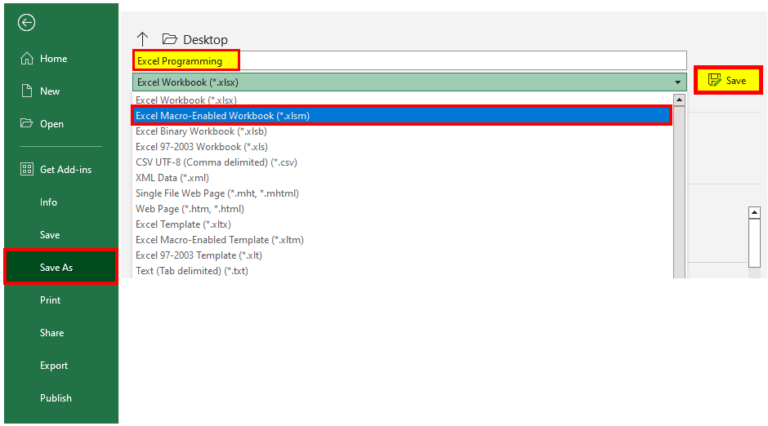
Task: Click the Home house icon in sidebar
Action: click(x=27, y=59)
